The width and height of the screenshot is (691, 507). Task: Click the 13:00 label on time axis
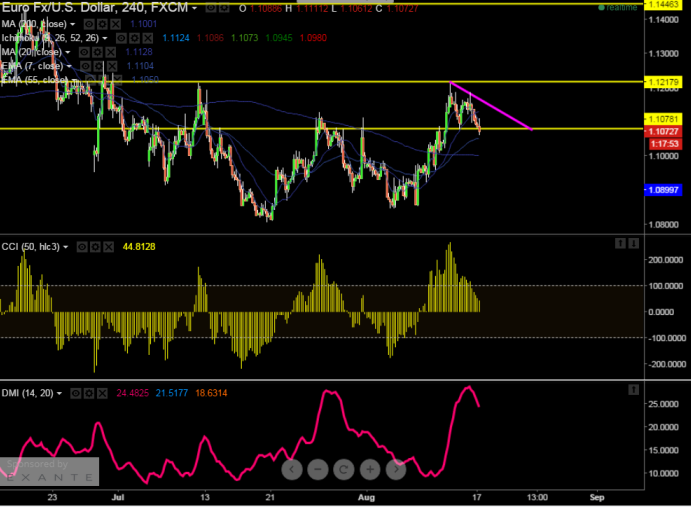[x=537, y=498]
